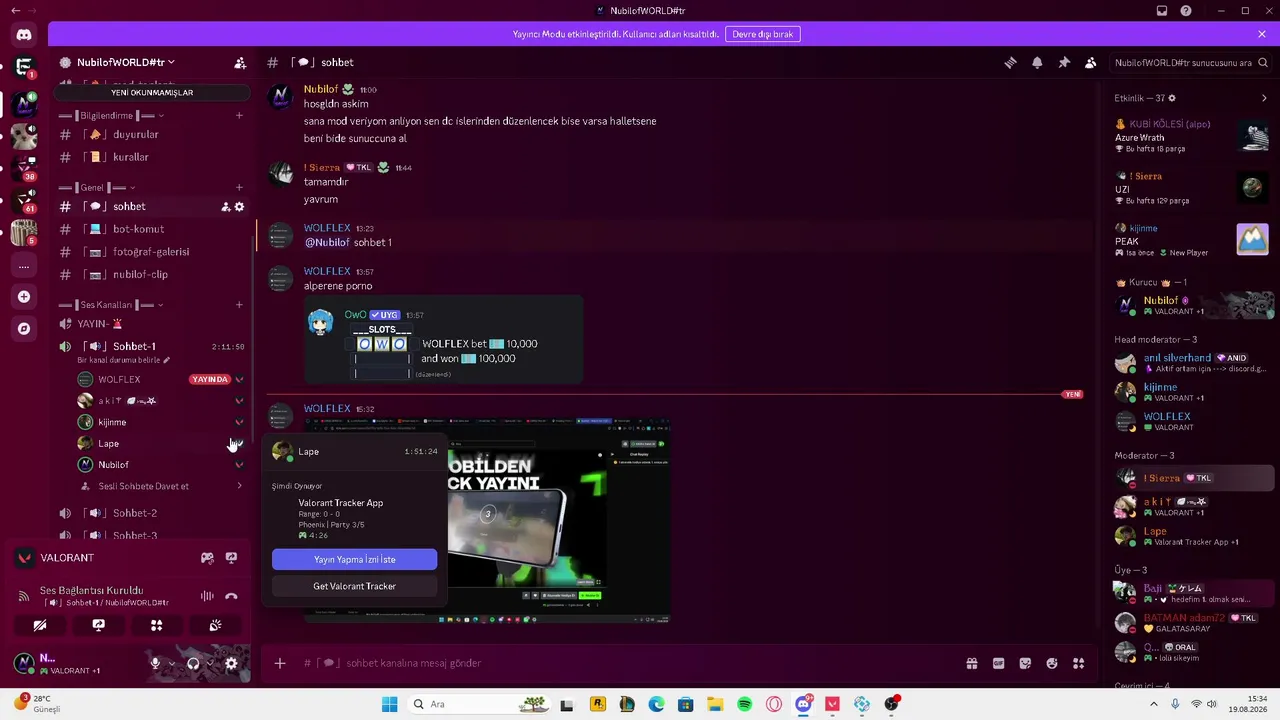Toggle the member list icon

pyautogui.click(x=1091, y=62)
